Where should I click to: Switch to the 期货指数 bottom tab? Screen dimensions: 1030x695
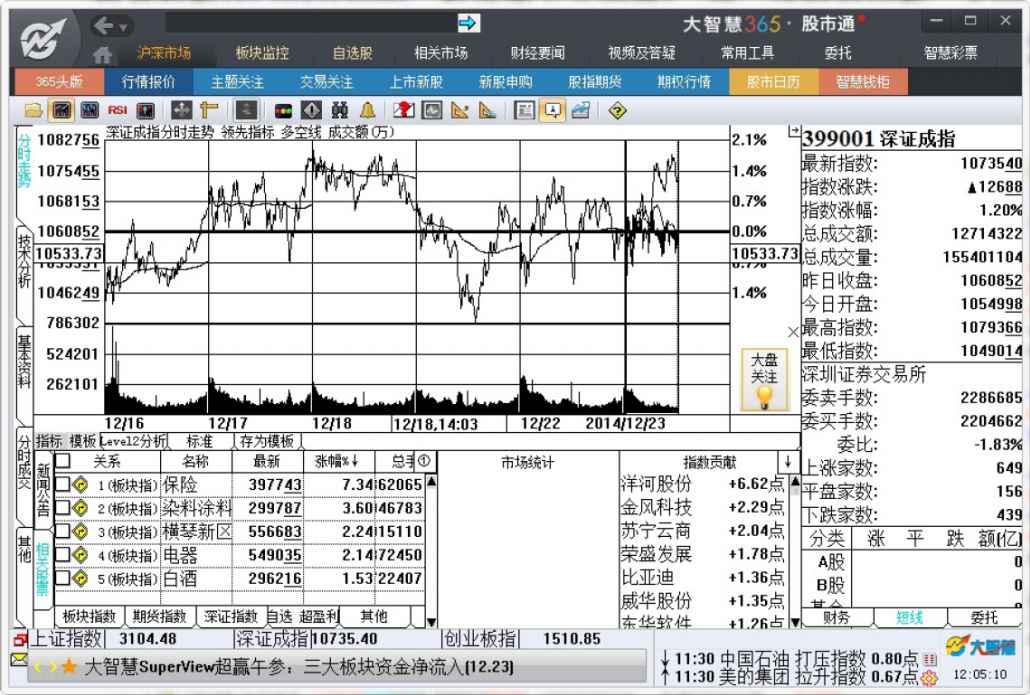[x=160, y=616]
